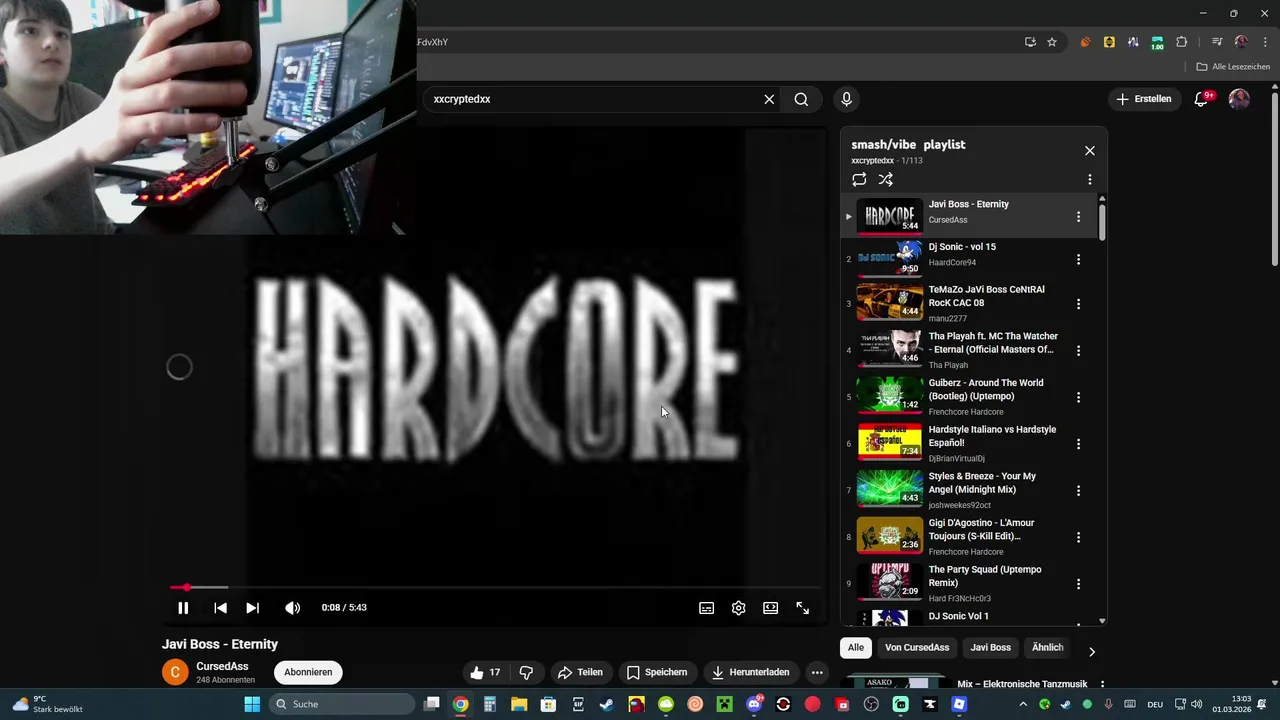Click the Teilen share button
This screenshot has height=720, width=1280.
point(580,673)
